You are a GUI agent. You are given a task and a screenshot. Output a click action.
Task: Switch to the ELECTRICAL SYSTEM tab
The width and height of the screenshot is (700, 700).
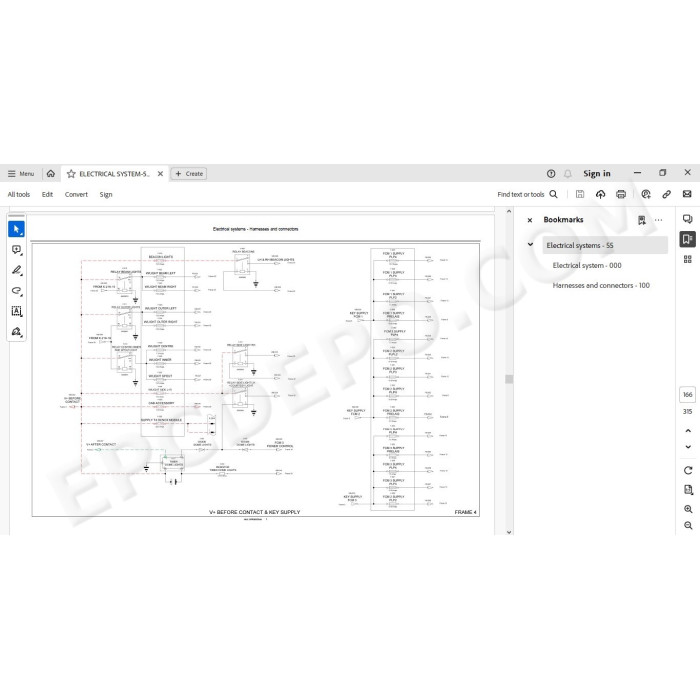(114, 174)
